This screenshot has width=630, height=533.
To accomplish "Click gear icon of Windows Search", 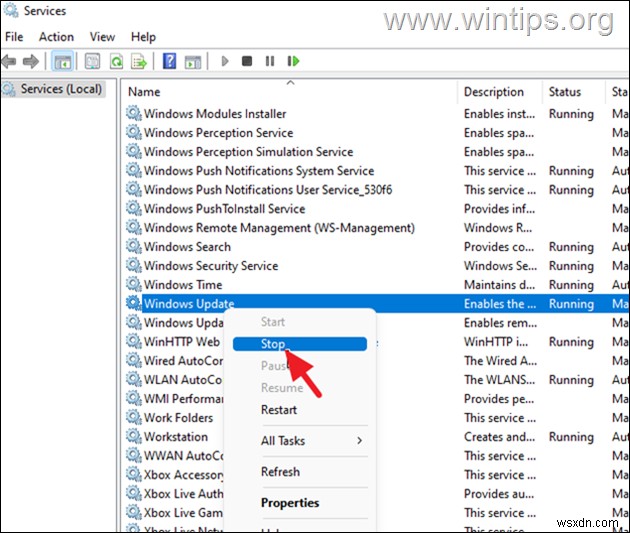I will point(133,246).
